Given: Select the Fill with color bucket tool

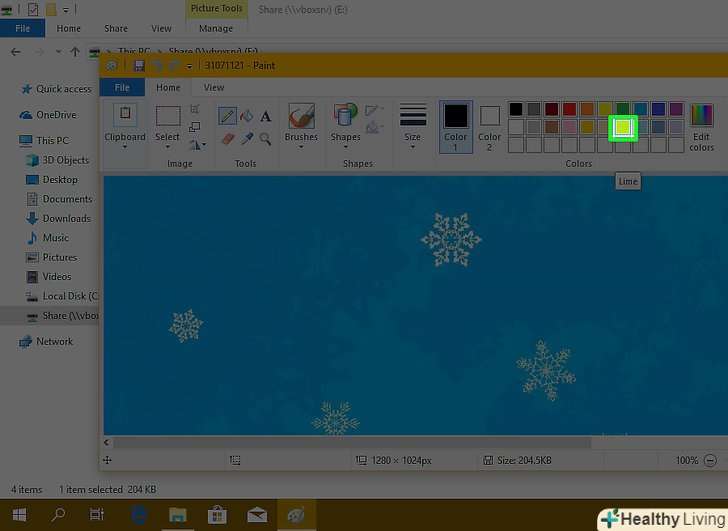Looking at the screenshot, I should point(247,116).
